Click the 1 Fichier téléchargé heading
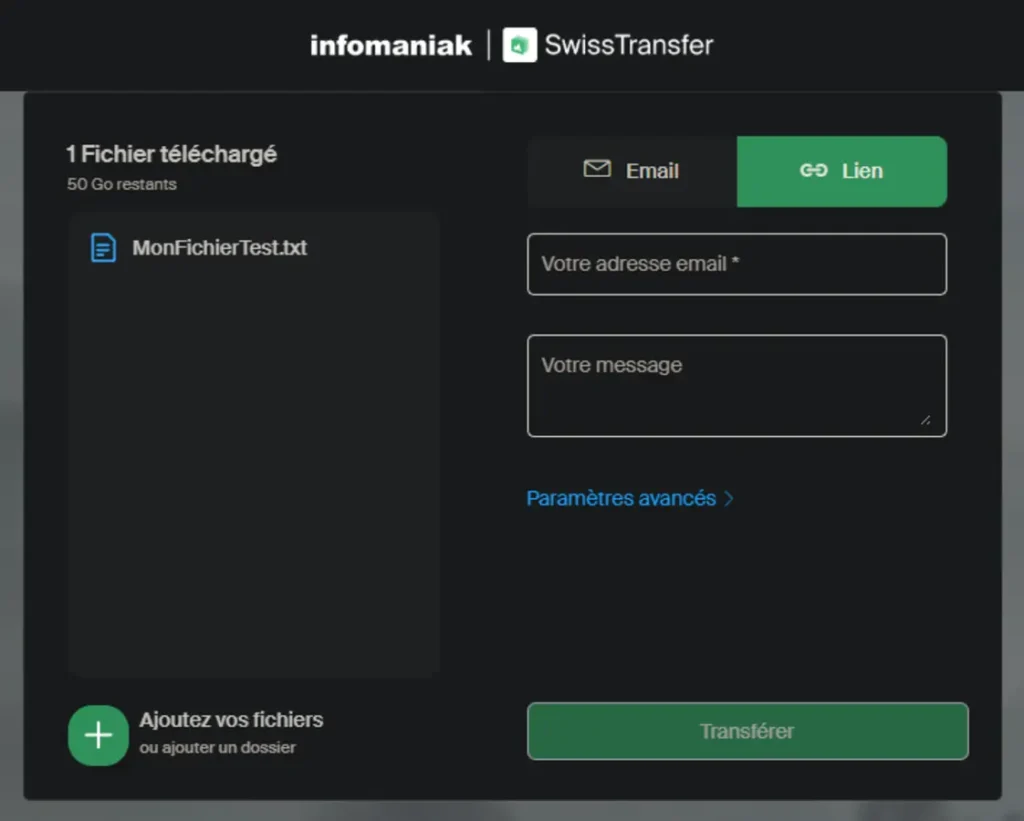 coord(171,154)
